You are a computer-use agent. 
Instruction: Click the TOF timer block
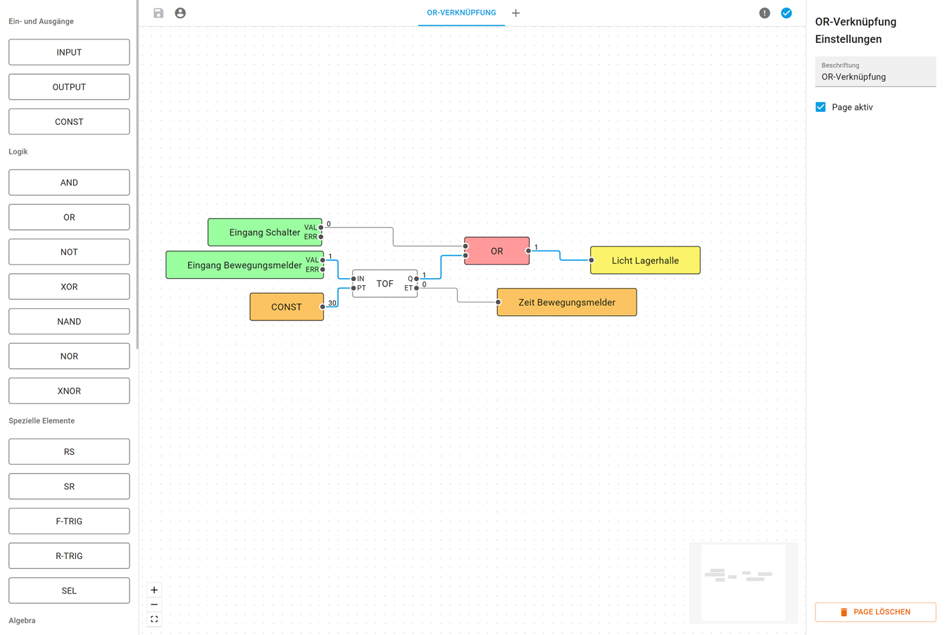tap(385, 283)
